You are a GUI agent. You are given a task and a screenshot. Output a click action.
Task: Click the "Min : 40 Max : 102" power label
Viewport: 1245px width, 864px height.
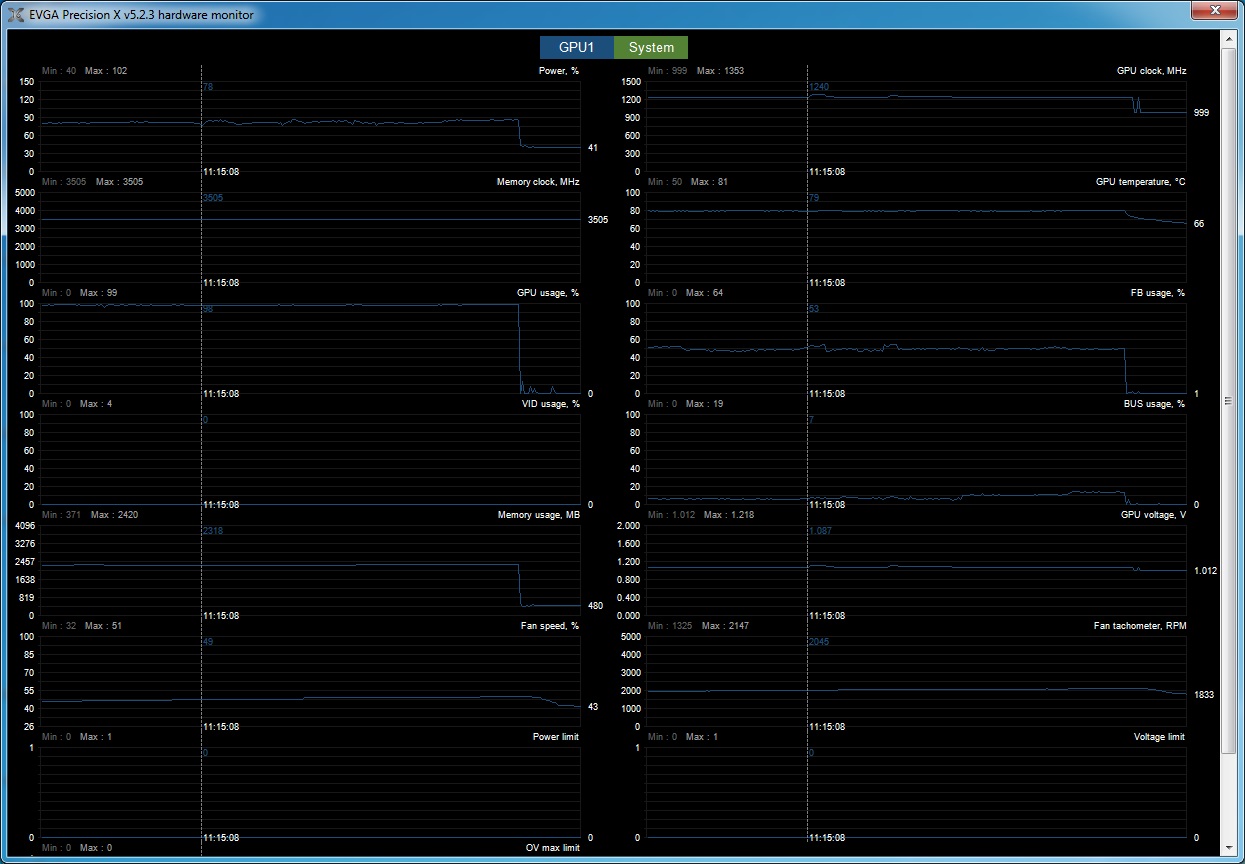[x=84, y=71]
